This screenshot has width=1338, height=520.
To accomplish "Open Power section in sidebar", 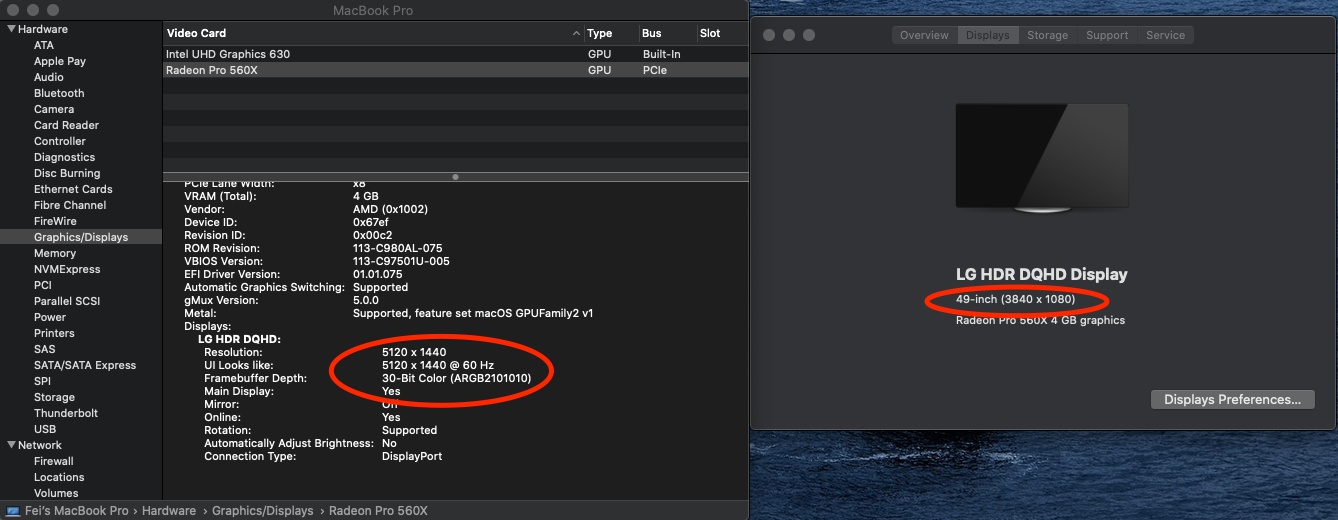I will pos(50,317).
